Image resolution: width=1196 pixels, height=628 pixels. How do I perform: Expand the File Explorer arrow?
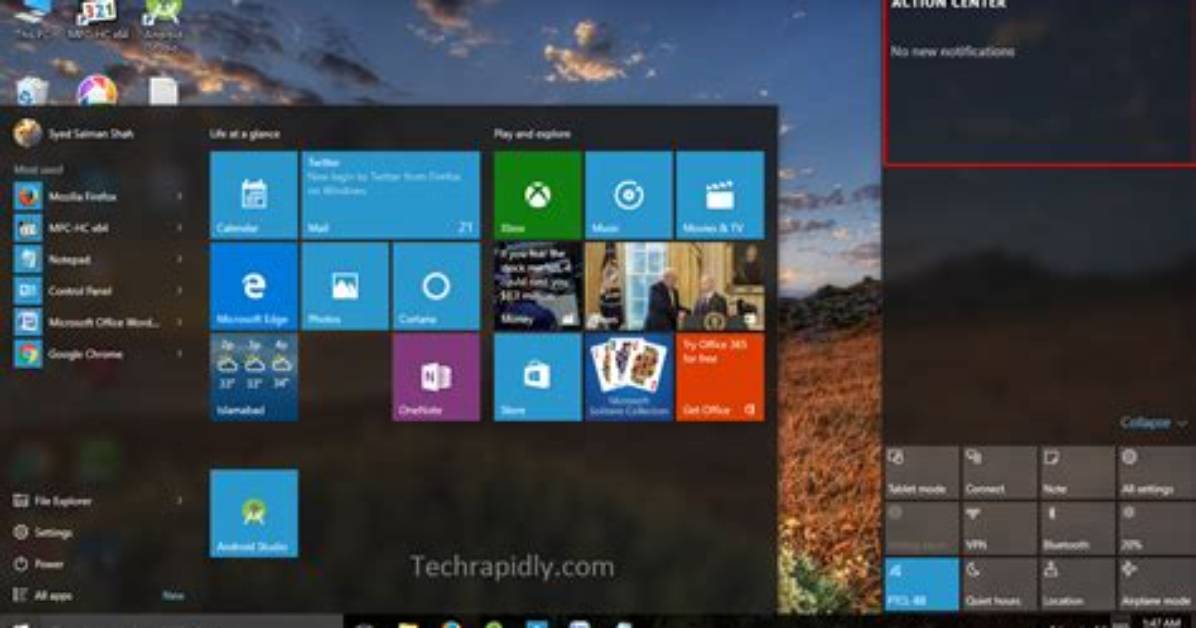180,501
